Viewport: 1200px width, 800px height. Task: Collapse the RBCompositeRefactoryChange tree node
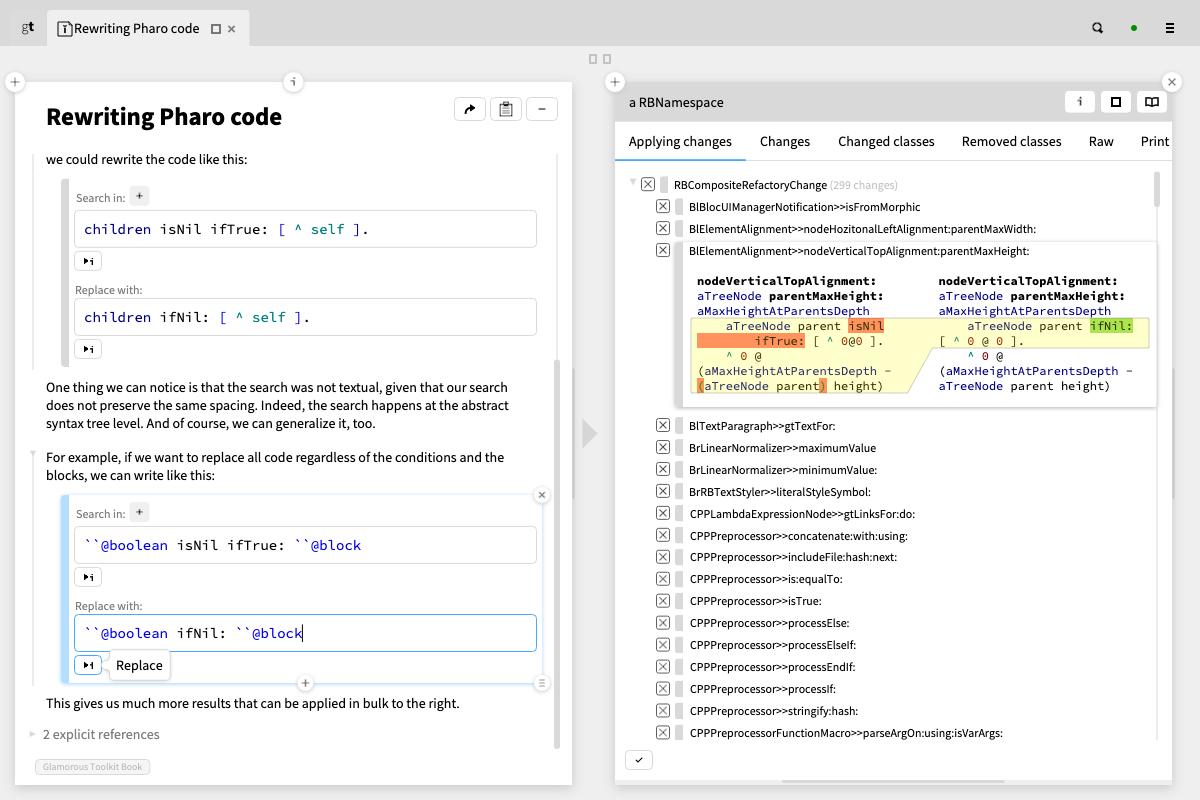[x=633, y=184]
